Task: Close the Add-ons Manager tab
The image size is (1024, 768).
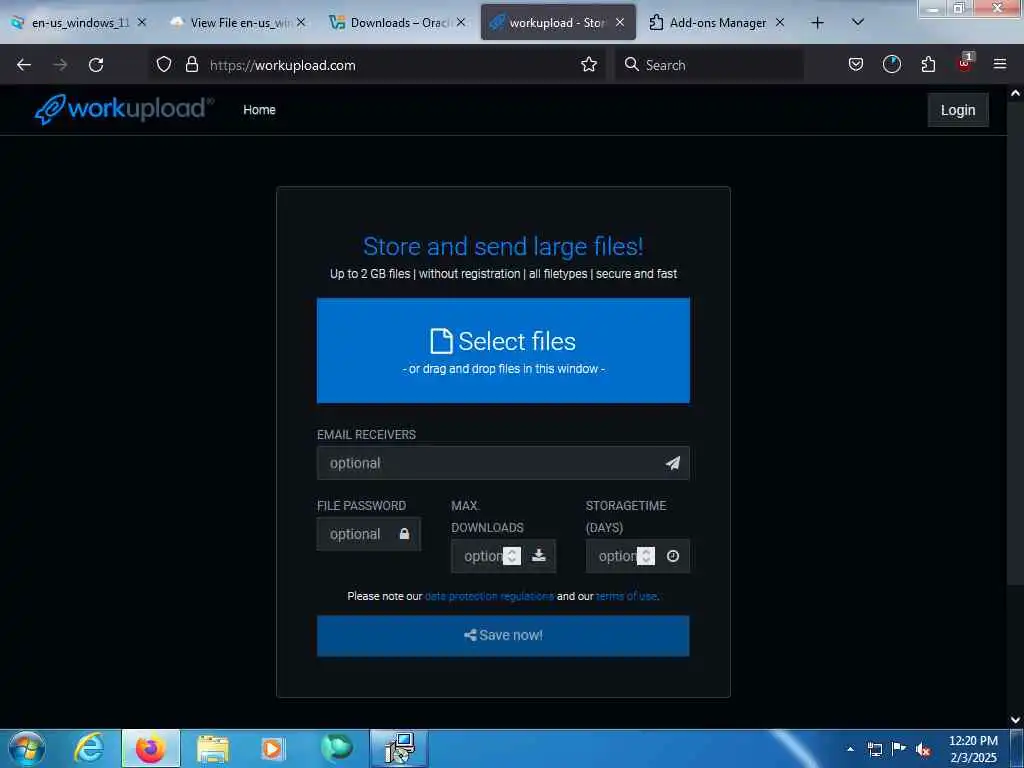Action: coord(780,23)
